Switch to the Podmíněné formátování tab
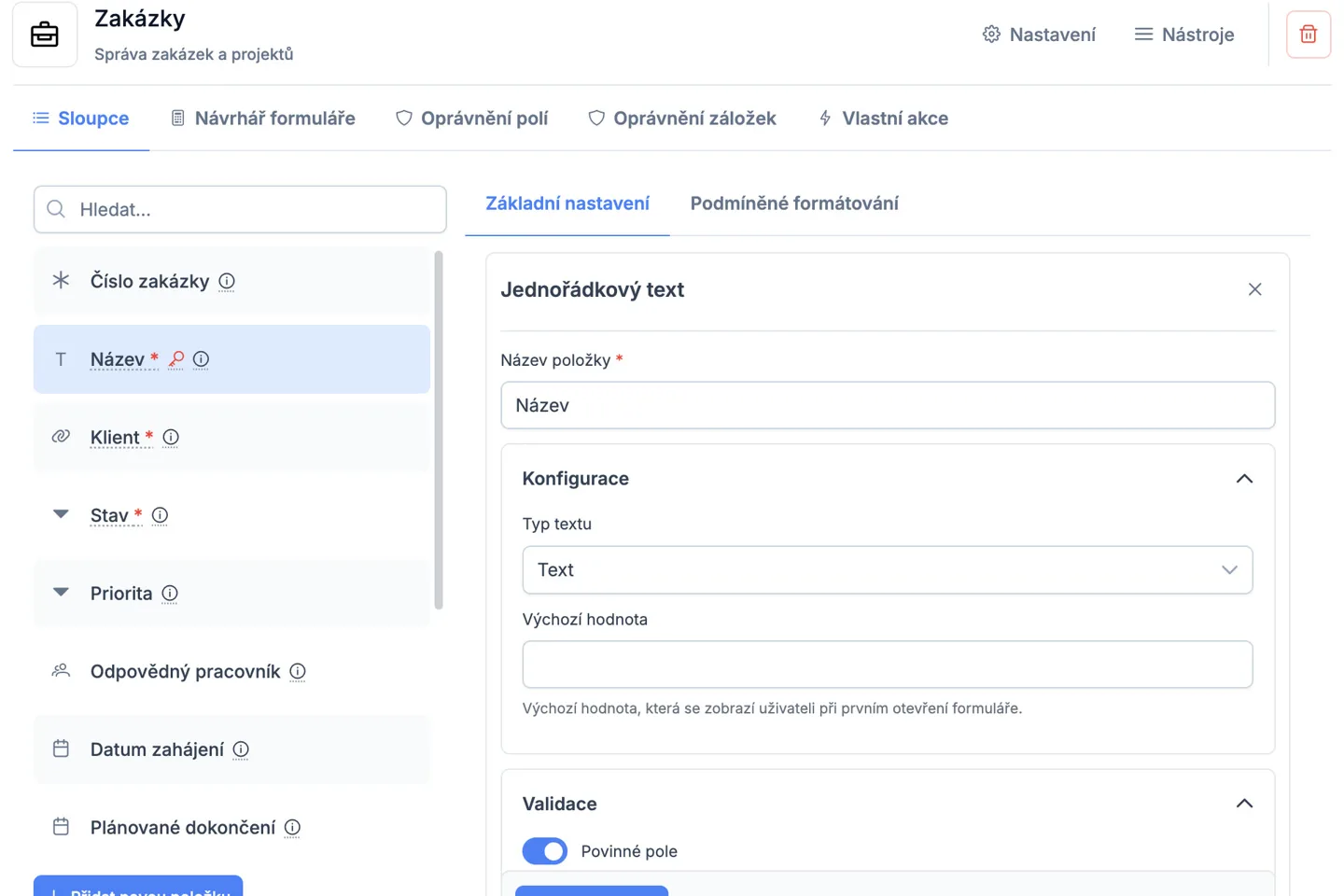The width and height of the screenshot is (1344, 896). click(794, 203)
